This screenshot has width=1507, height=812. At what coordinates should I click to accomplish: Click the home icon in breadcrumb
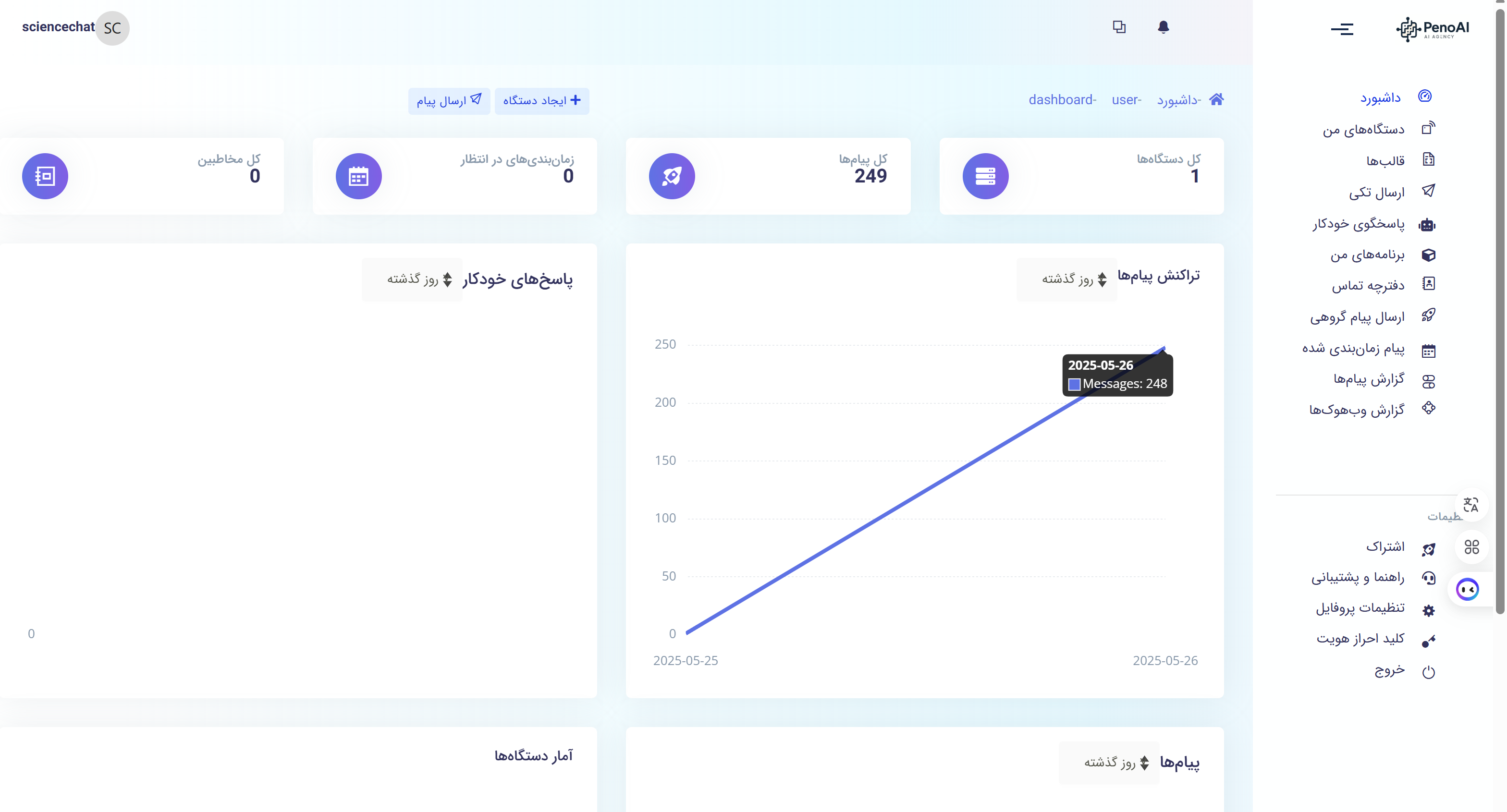coord(1216,99)
